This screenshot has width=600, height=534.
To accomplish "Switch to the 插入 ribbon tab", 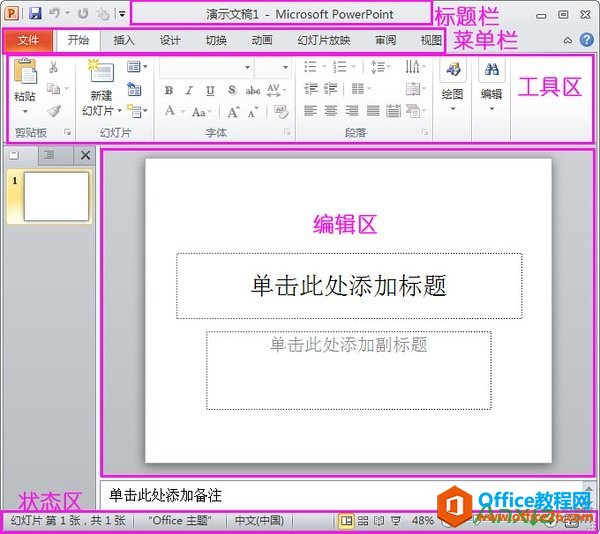I will pyautogui.click(x=124, y=40).
